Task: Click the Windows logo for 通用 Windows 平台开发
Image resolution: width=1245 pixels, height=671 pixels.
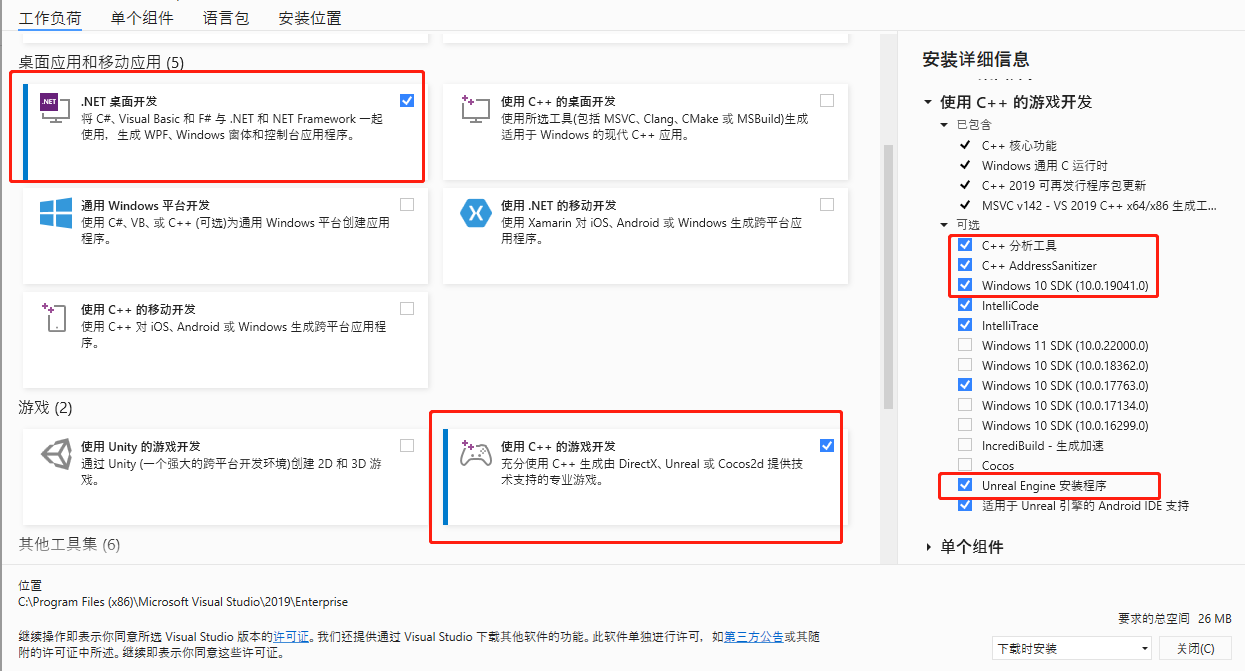Action: coord(56,212)
